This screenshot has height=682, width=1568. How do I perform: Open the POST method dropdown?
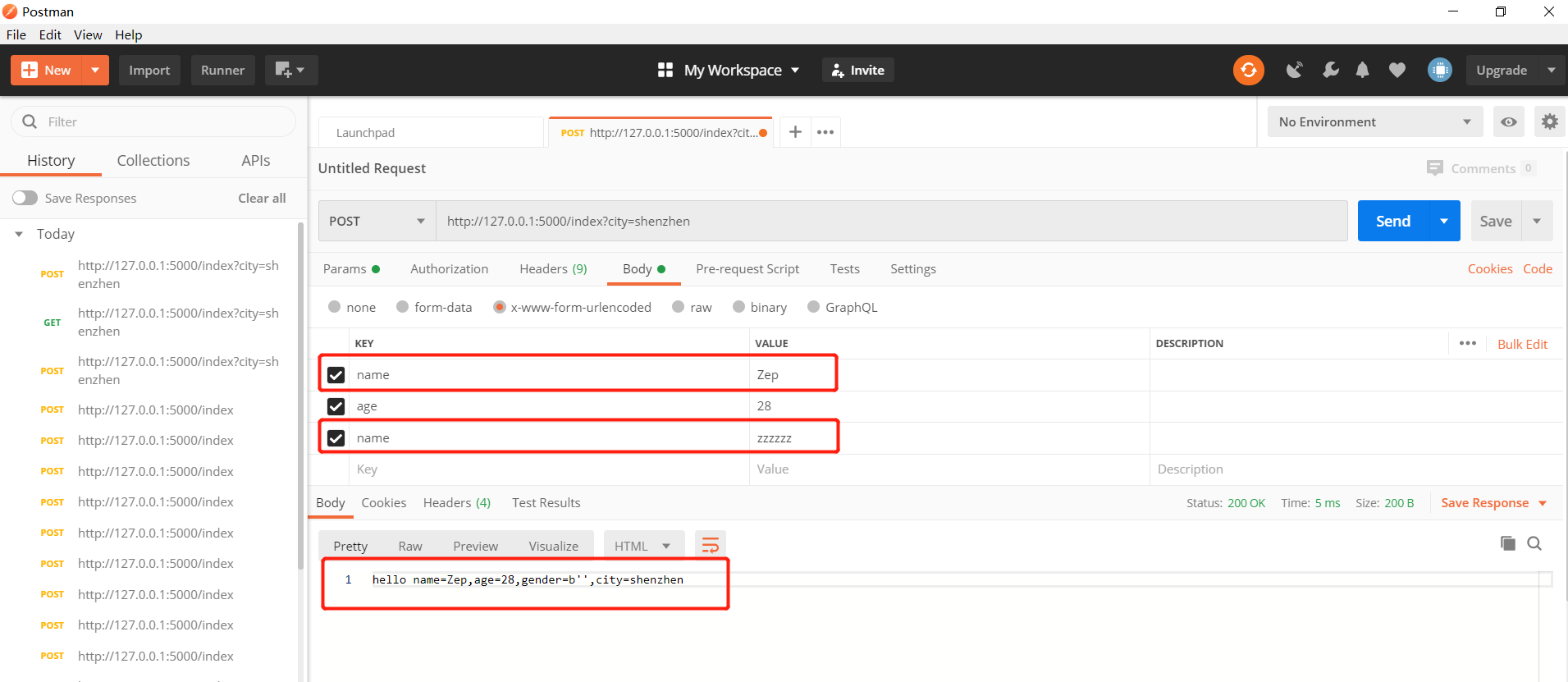tap(377, 221)
